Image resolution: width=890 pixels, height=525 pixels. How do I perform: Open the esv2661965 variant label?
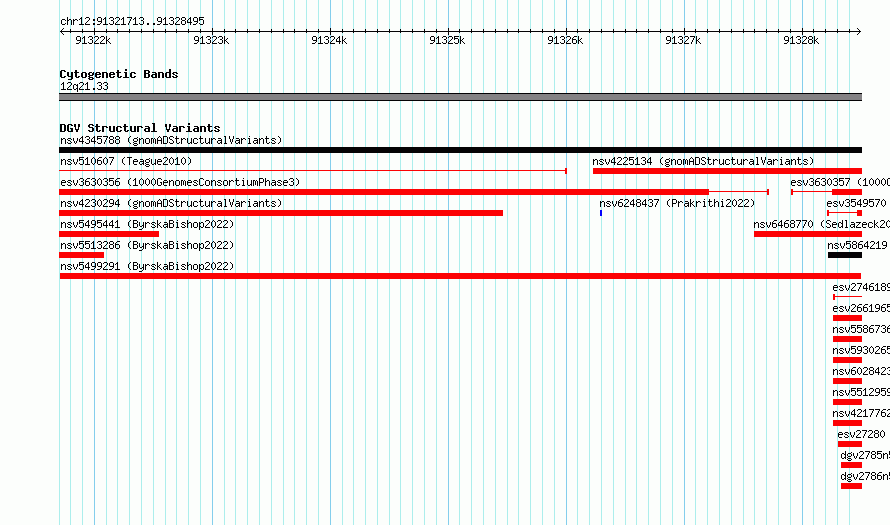click(x=861, y=308)
